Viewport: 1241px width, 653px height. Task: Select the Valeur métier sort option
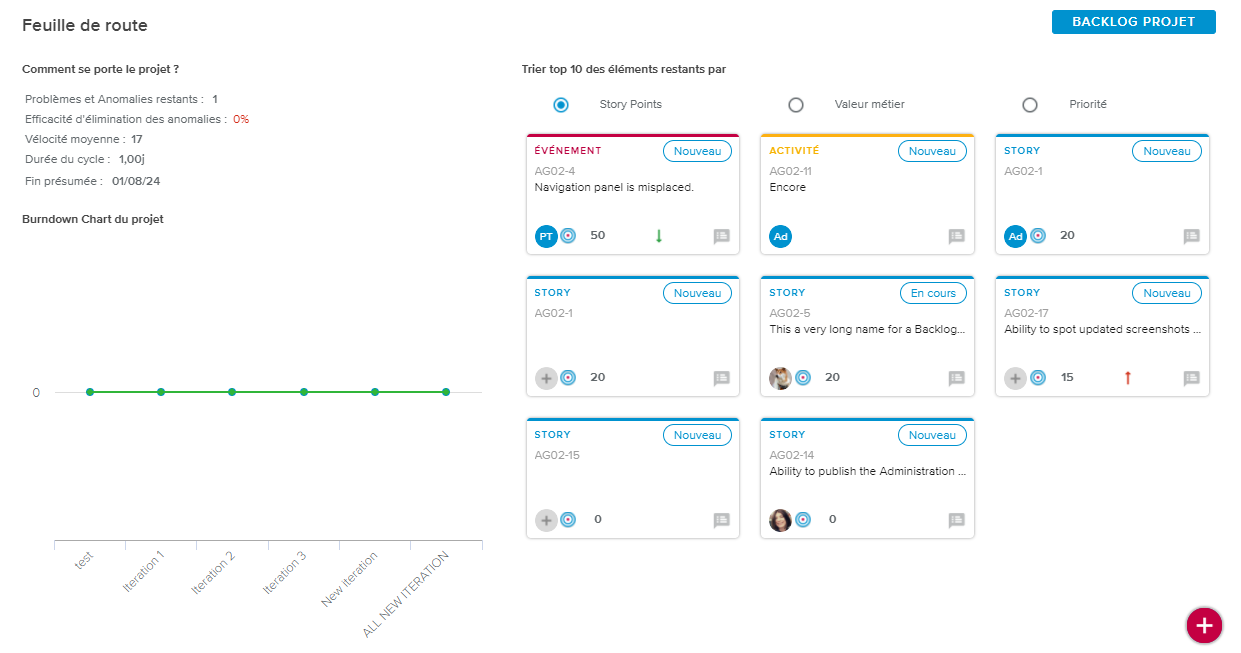click(796, 105)
